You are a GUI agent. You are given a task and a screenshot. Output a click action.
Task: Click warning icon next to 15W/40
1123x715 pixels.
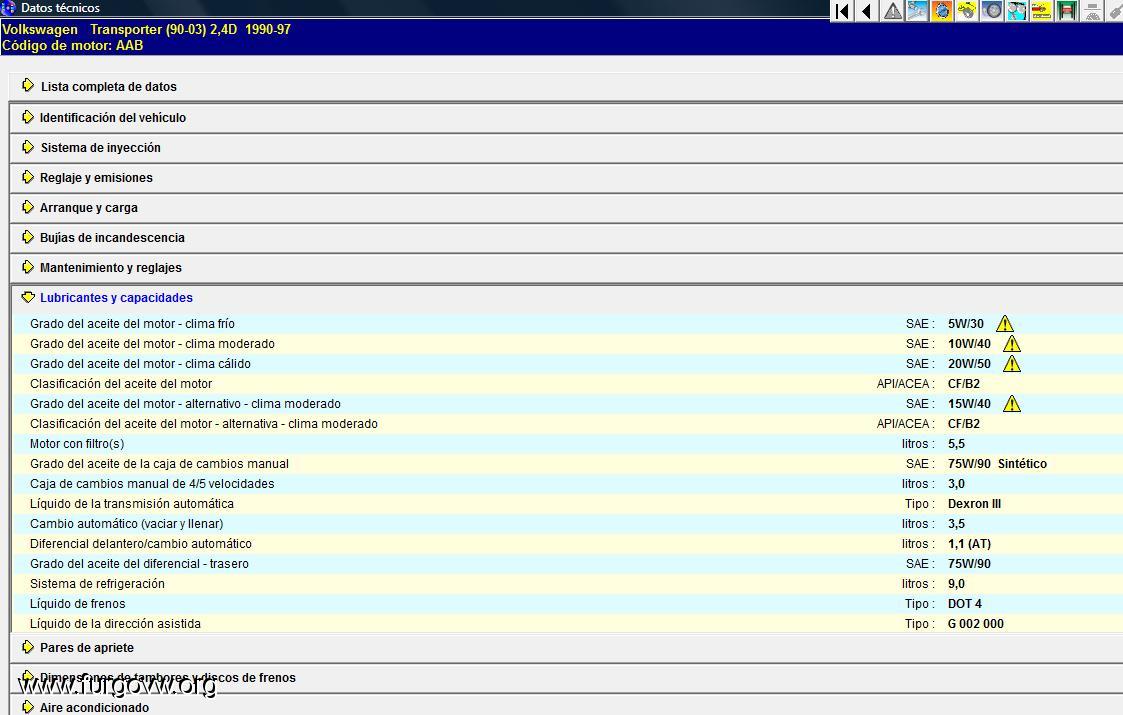pos(1011,403)
